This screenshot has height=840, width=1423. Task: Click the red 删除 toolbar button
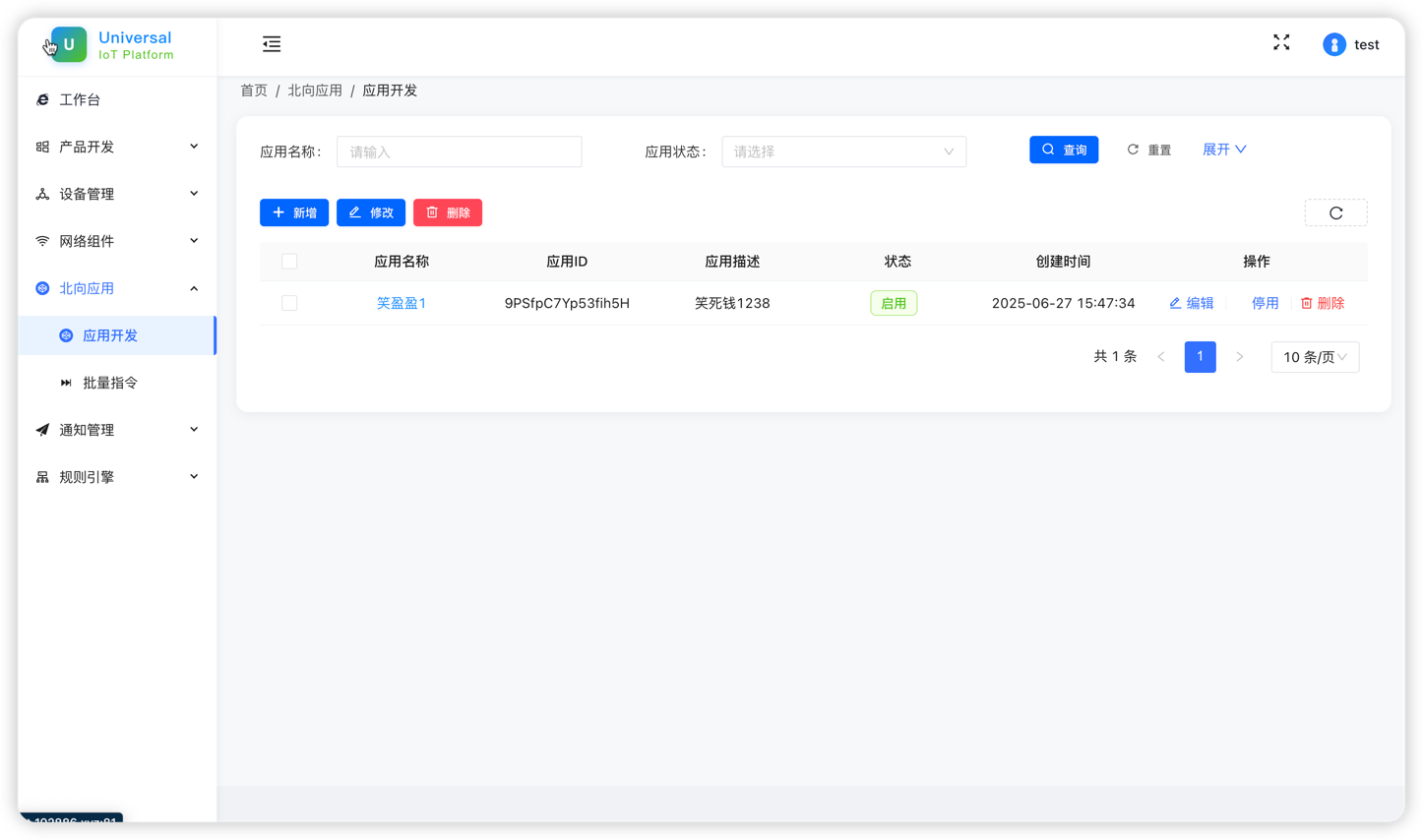(448, 212)
